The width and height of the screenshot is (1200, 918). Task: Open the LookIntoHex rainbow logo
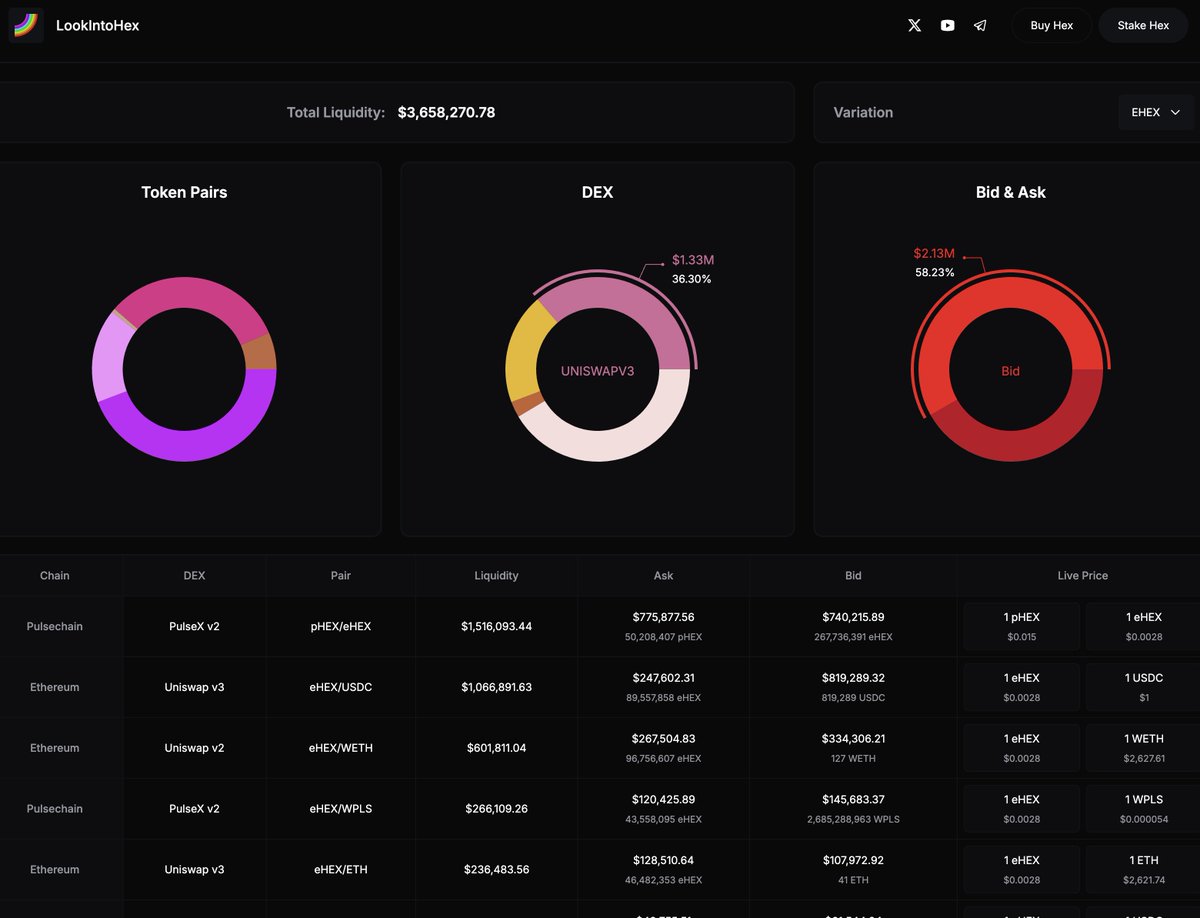(26, 26)
